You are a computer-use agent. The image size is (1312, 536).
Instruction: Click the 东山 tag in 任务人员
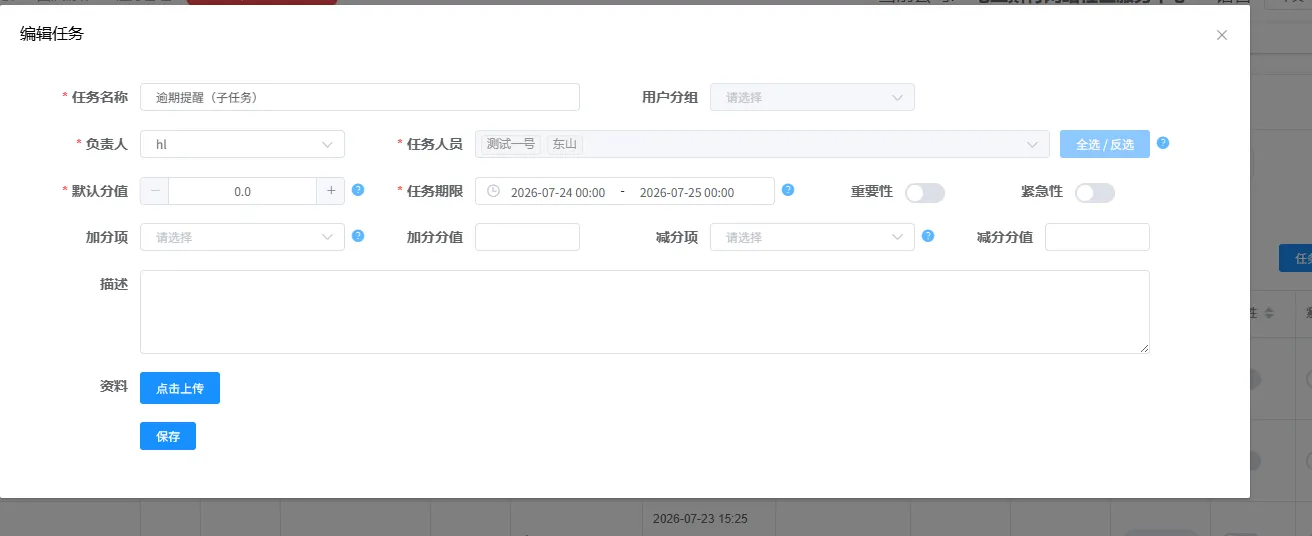pyautogui.click(x=565, y=144)
